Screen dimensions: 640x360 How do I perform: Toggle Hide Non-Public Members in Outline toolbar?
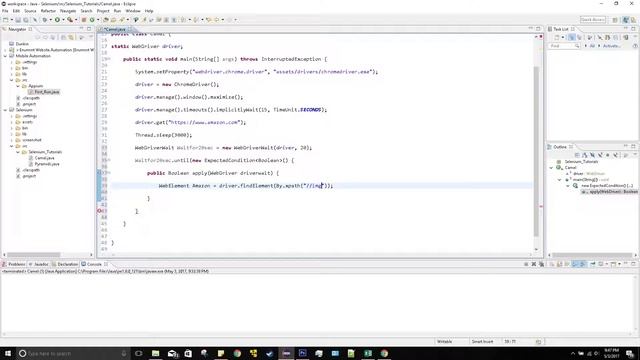(608, 155)
